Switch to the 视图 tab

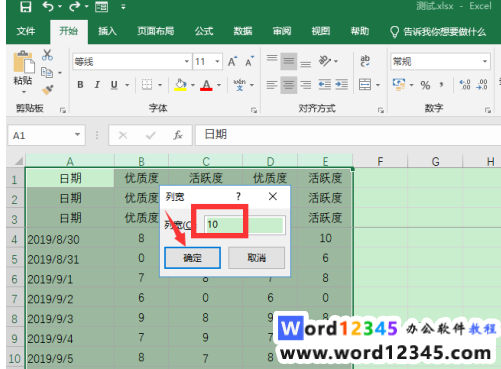point(321,31)
